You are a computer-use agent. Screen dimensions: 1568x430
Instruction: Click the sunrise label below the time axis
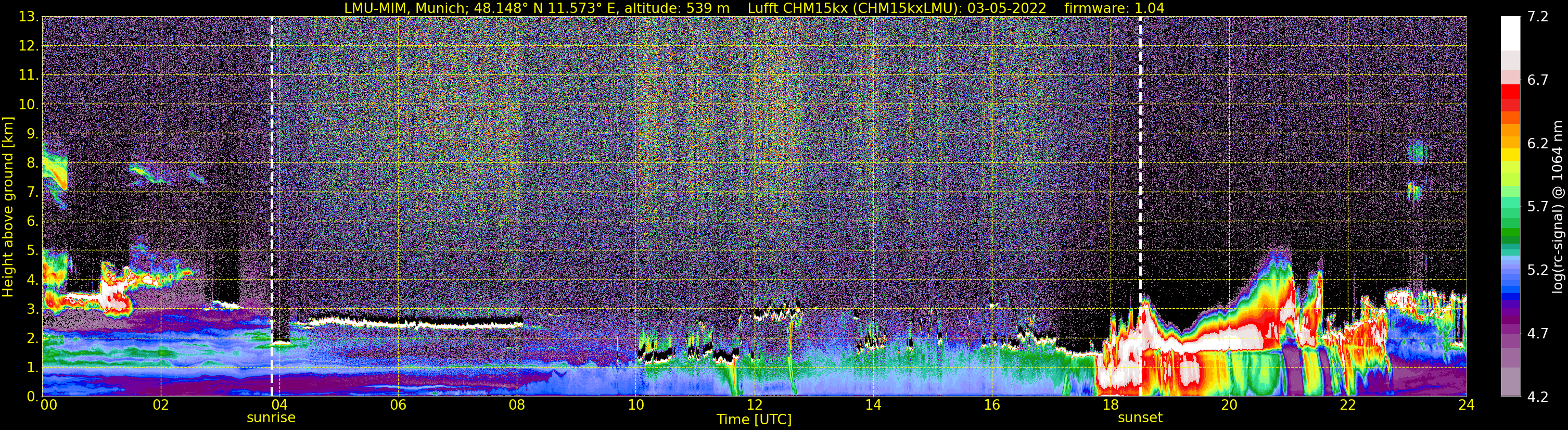tap(271, 418)
